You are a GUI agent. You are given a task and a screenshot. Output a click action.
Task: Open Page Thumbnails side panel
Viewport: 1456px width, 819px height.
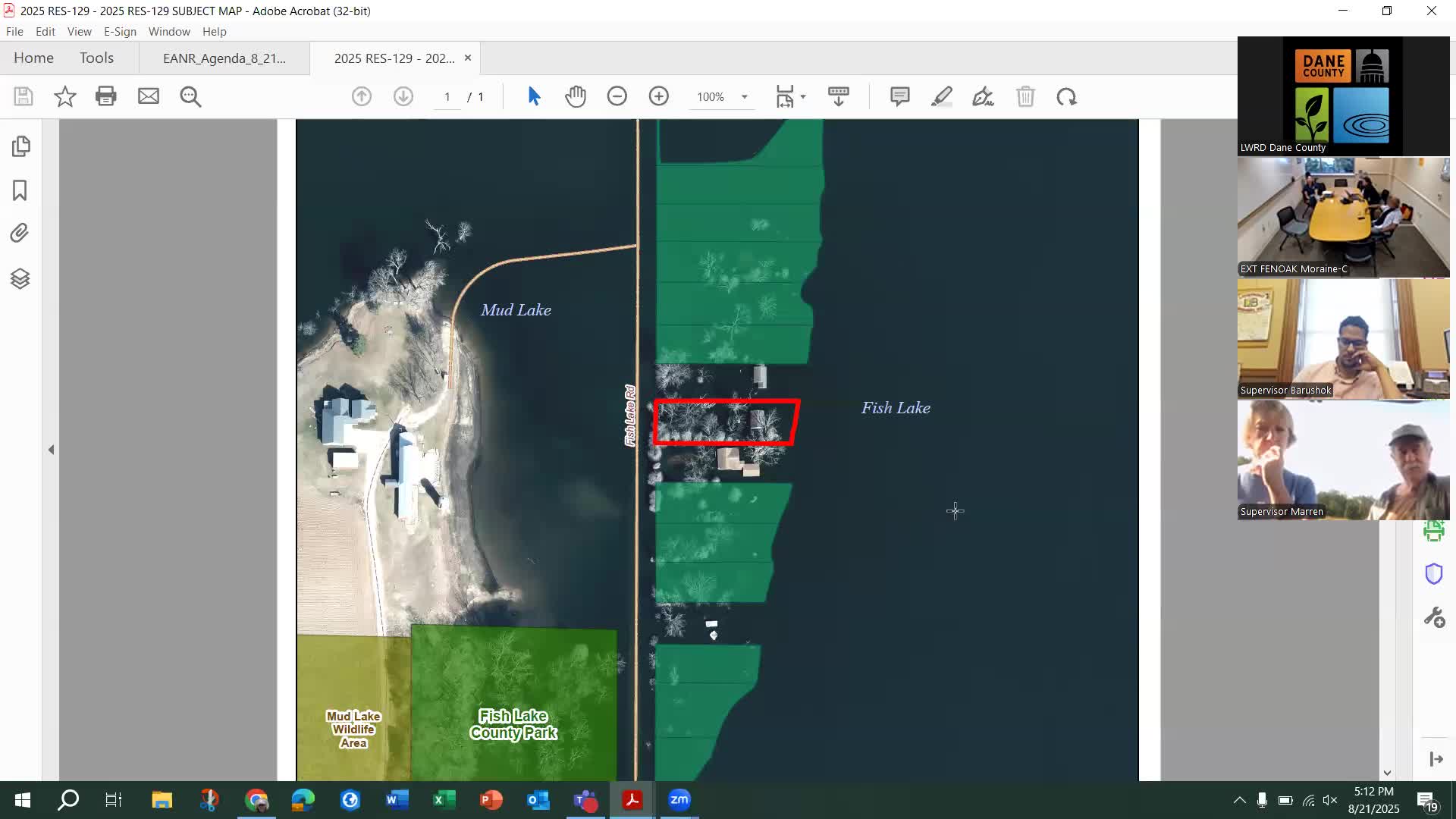pos(20,146)
